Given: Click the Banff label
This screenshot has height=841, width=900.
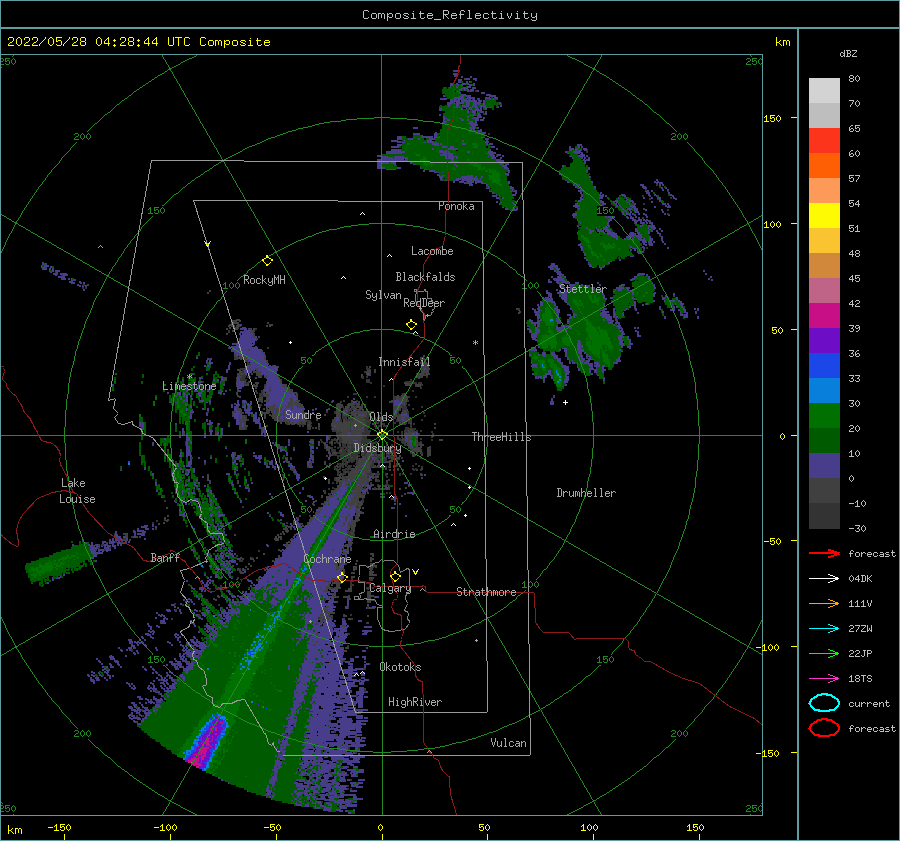Looking at the screenshot, I should 165,557.
